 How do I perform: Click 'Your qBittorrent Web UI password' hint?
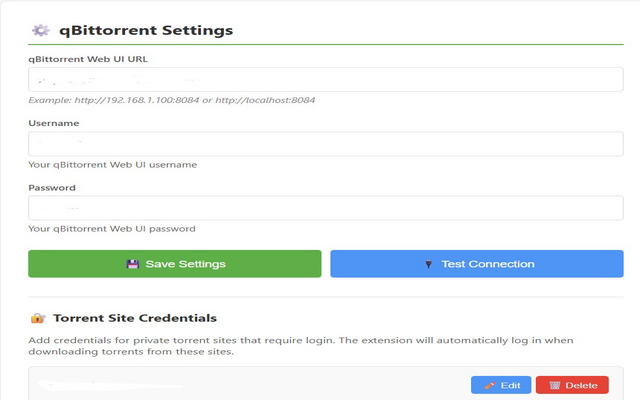click(x=111, y=229)
